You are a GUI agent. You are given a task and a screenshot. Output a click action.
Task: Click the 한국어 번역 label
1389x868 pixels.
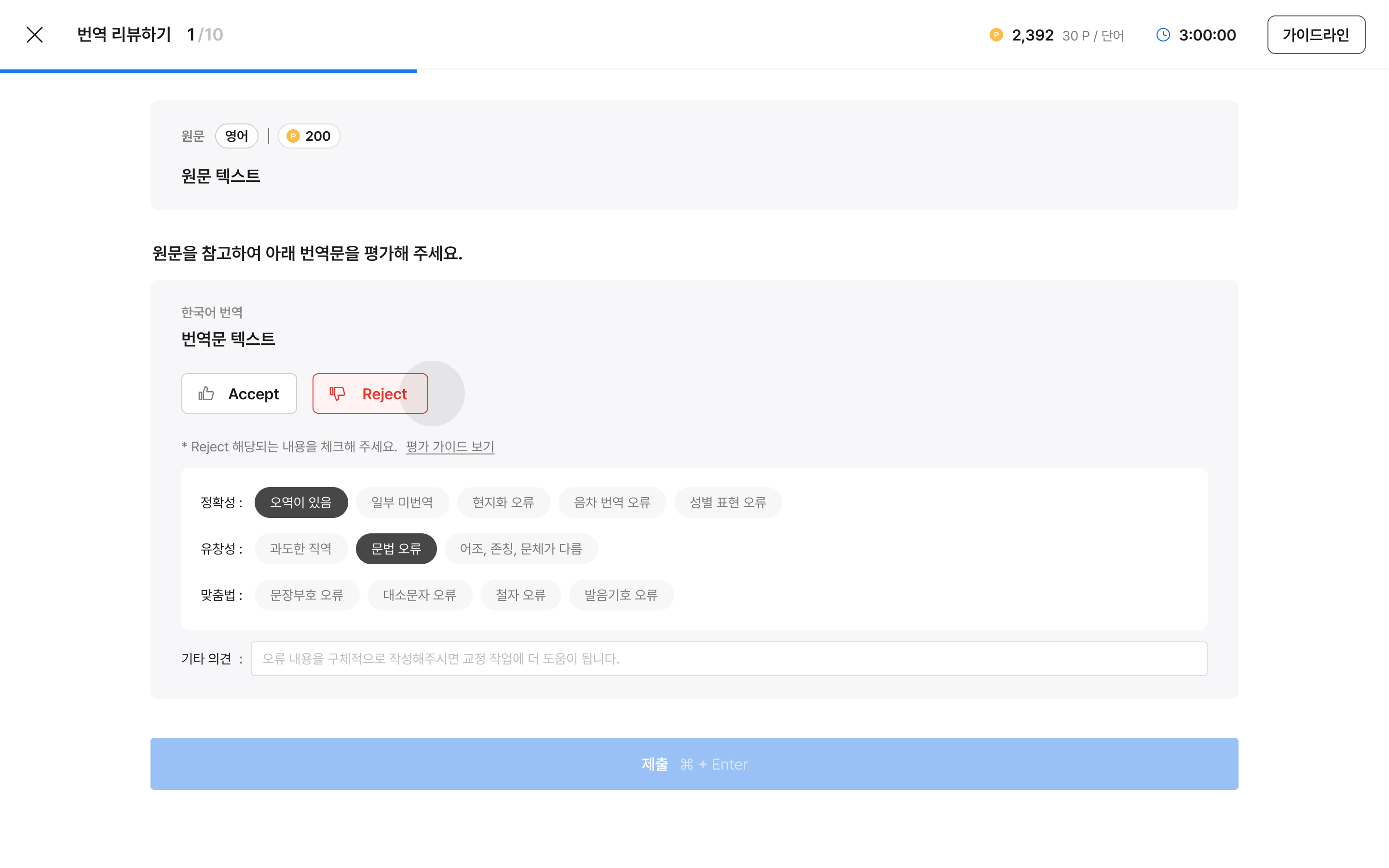212,312
